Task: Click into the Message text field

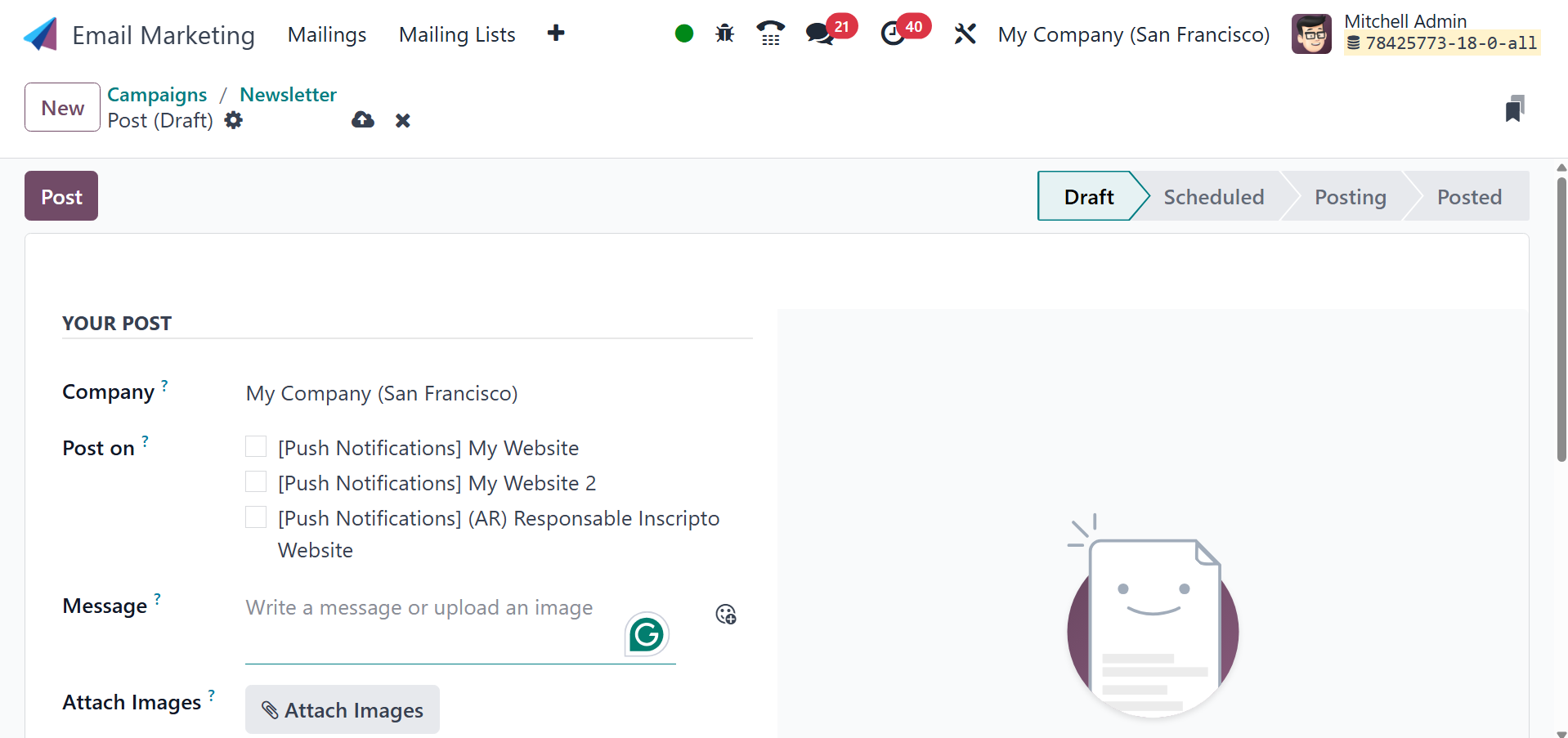Action: [425, 609]
